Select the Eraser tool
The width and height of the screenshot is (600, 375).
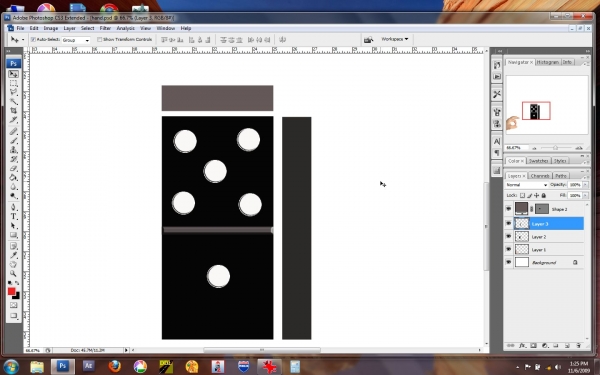[x=13, y=168]
